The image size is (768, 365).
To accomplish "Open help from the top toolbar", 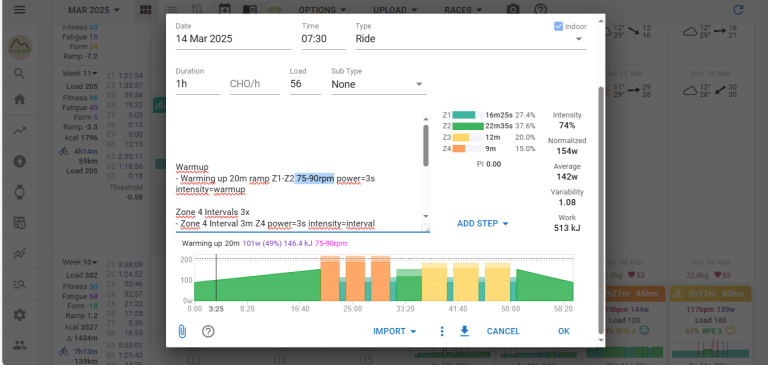I will 540,10.
